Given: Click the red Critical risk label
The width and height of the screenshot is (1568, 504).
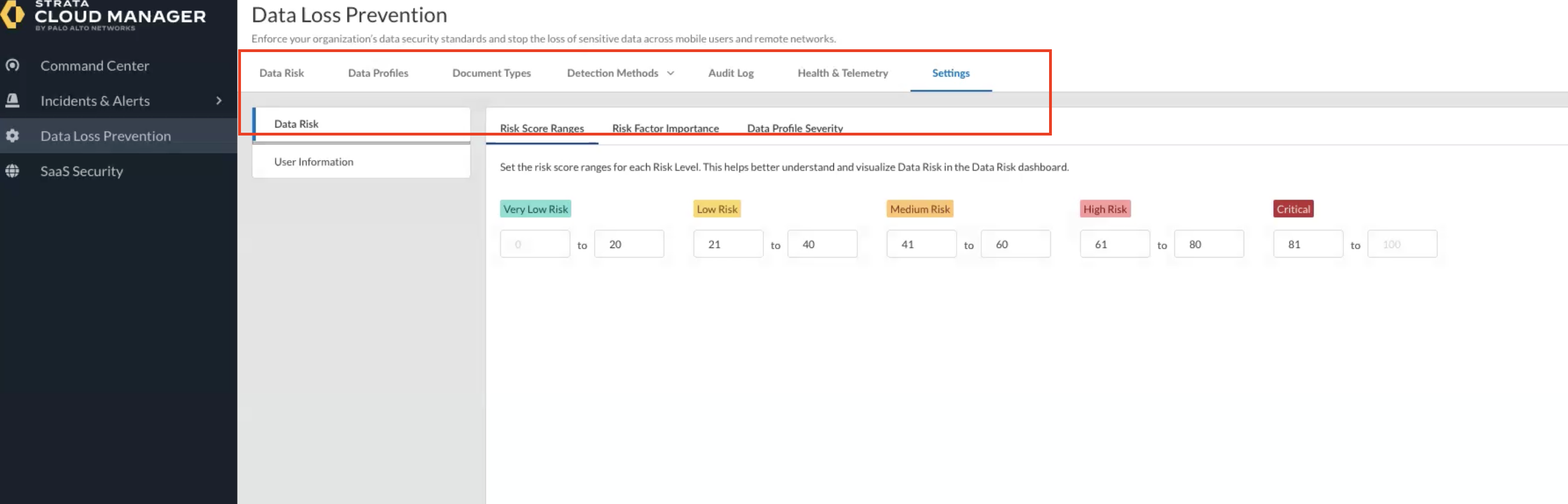Looking at the screenshot, I should click(x=1293, y=209).
